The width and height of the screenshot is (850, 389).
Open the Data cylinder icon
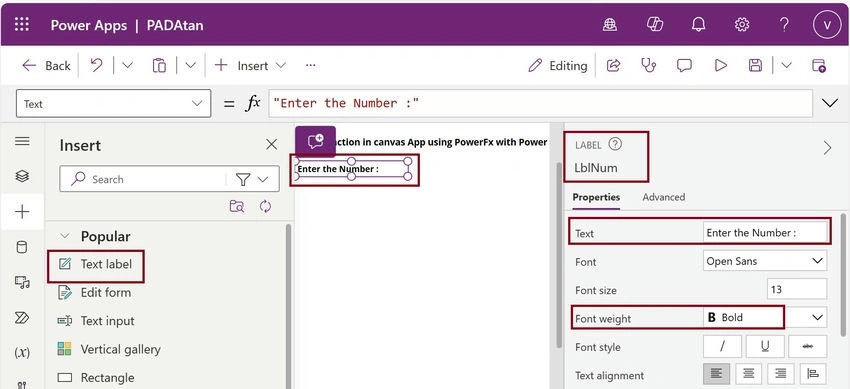tap(22, 247)
